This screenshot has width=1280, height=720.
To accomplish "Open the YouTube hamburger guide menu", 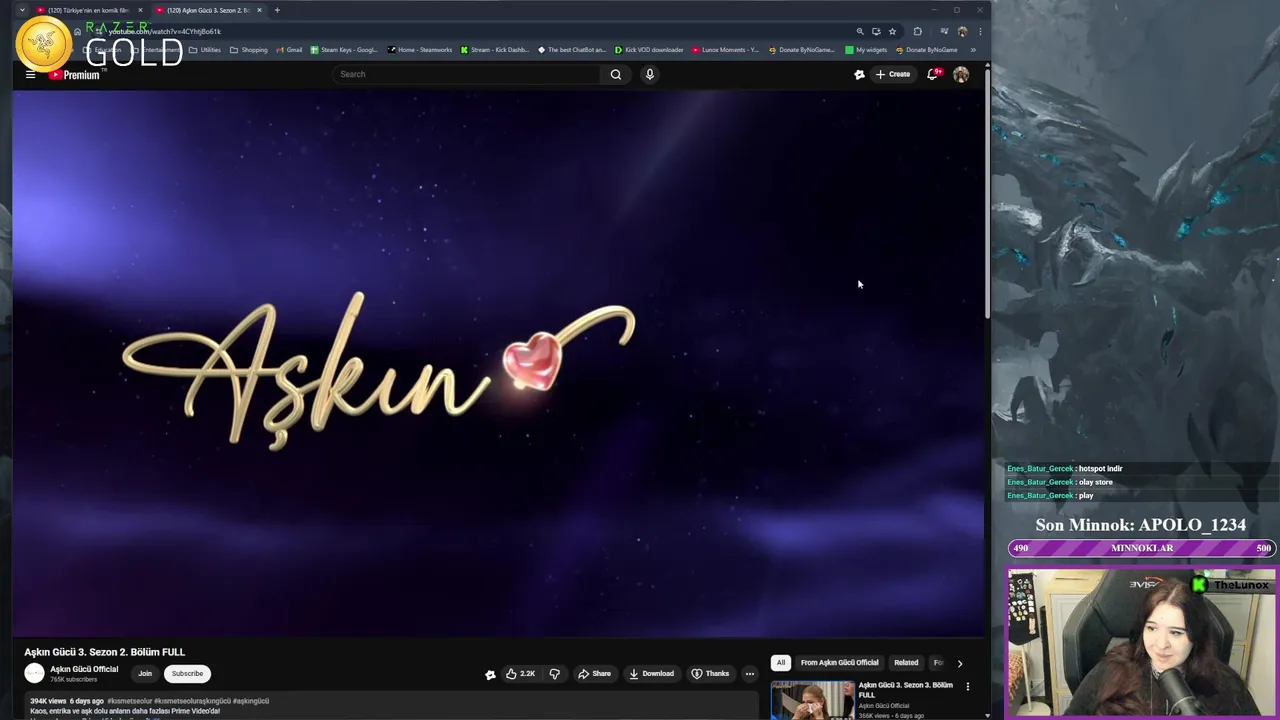I will [30, 75].
